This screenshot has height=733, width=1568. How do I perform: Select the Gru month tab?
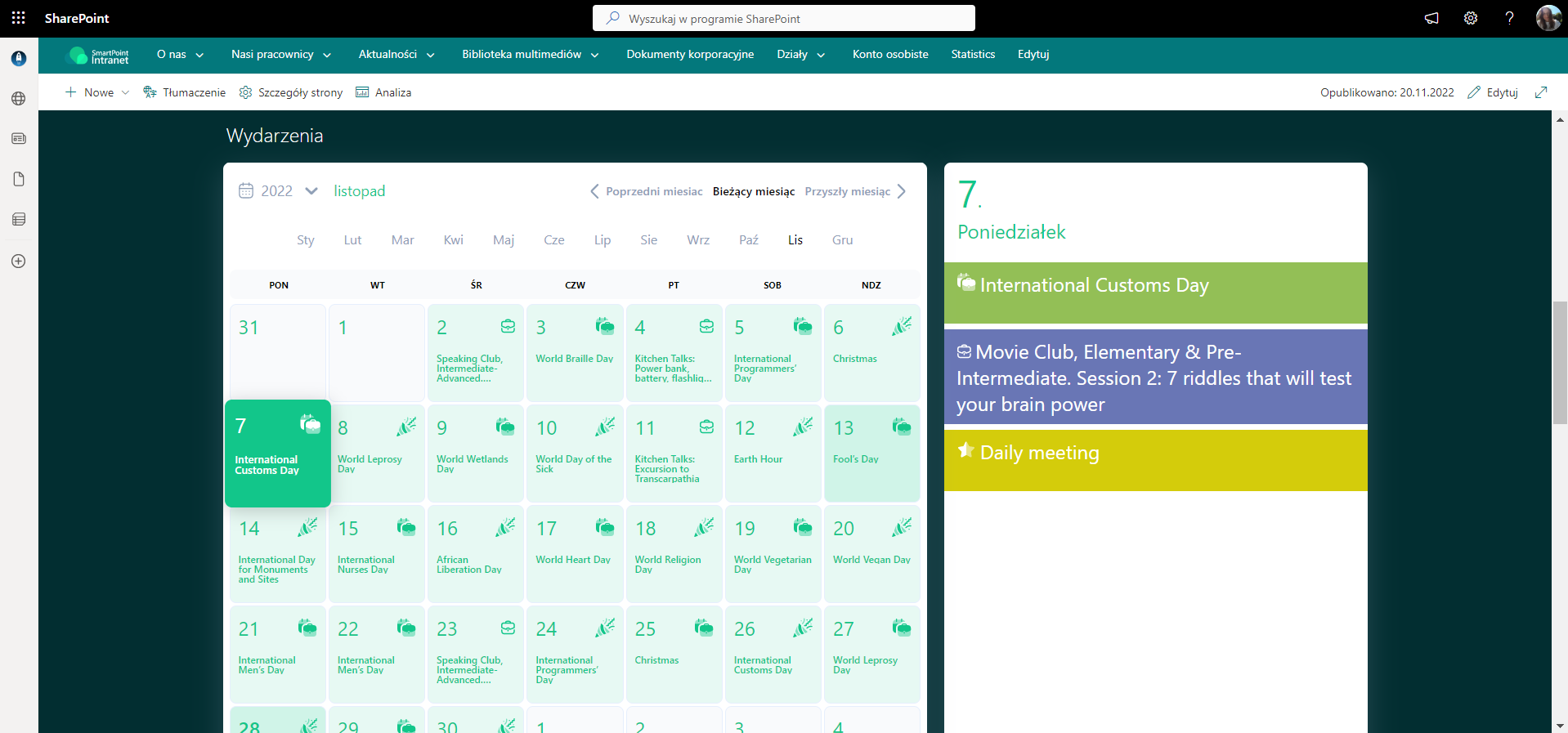point(842,240)
